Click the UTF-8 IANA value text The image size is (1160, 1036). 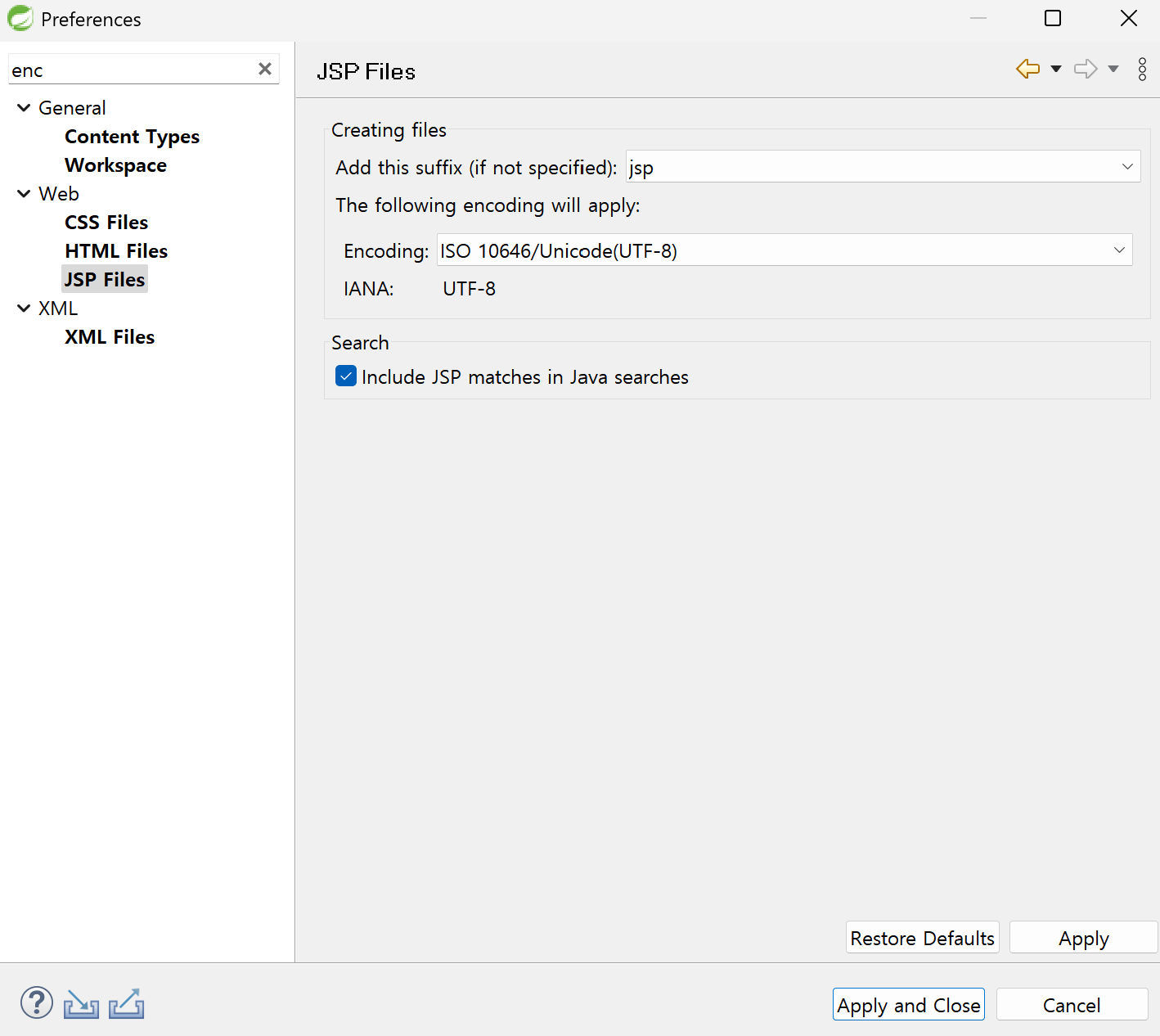[x=469, y=289]
